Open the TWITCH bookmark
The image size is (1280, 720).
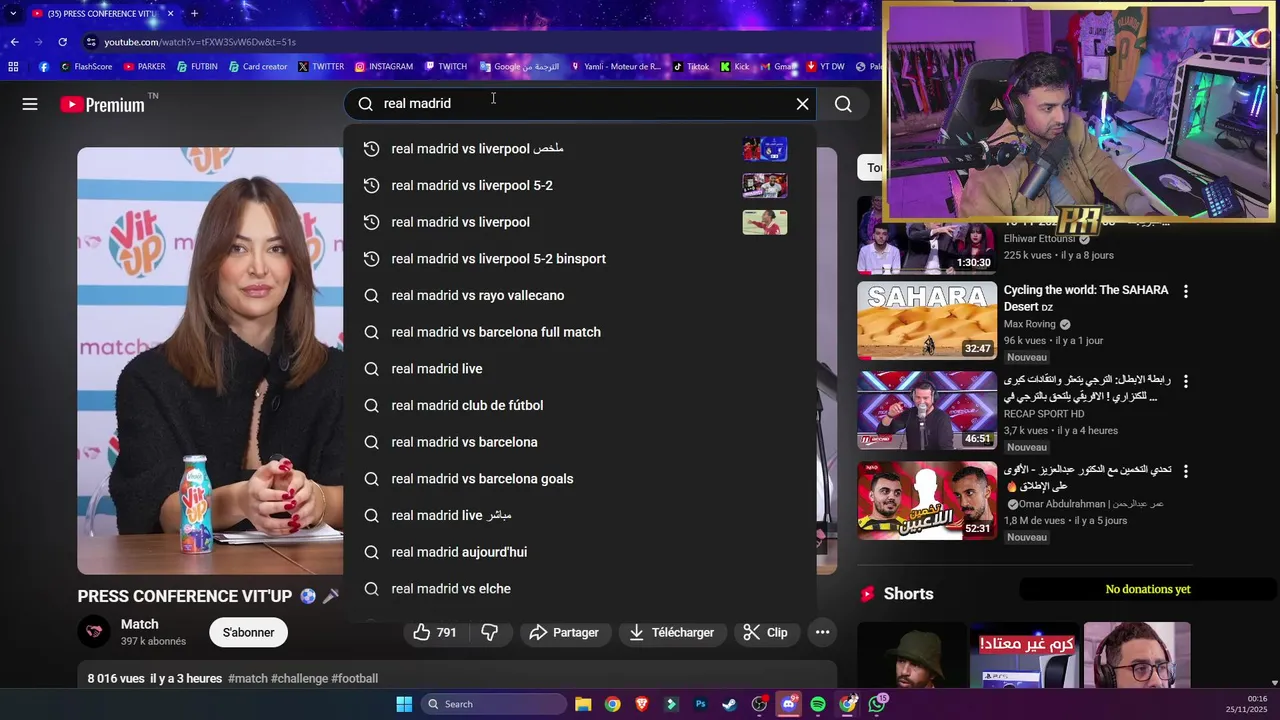[x=446, y=67]
